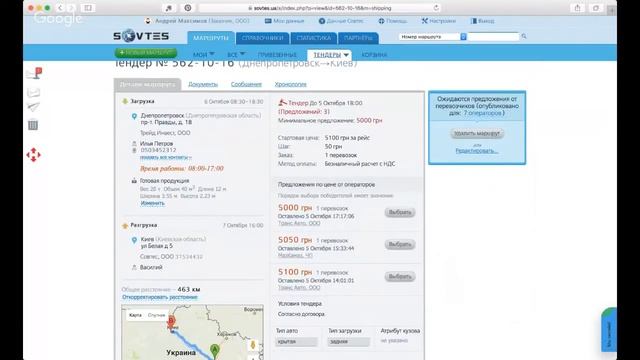
Task: Click the search text field
Action: coord(493,37)
